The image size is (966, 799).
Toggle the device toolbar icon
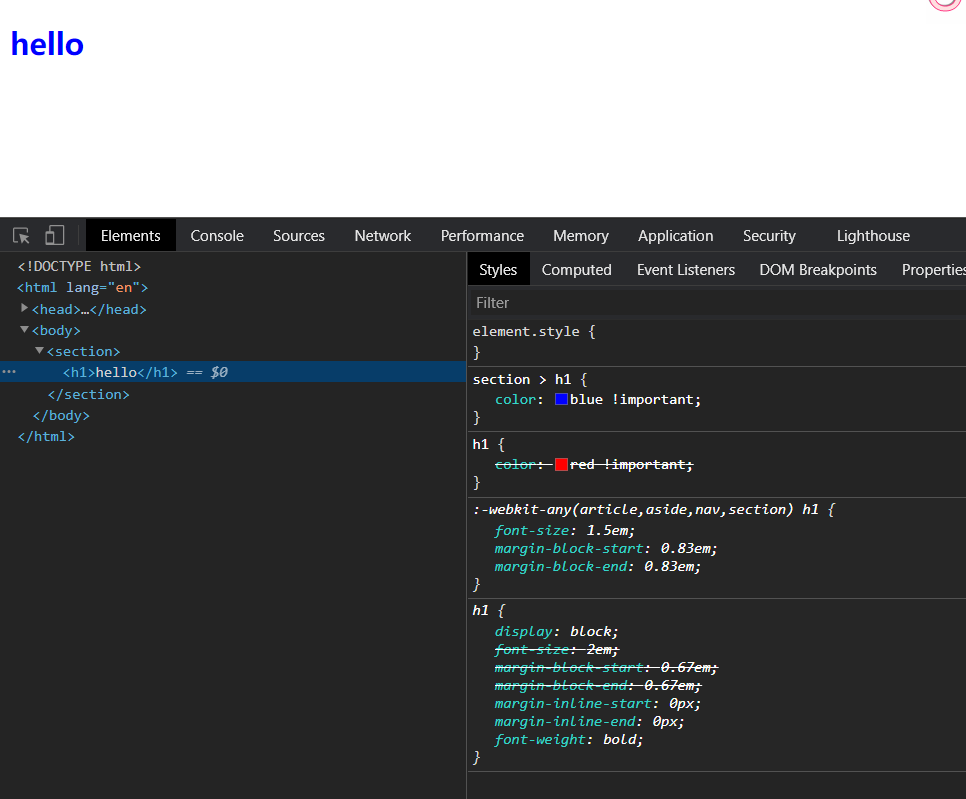coord(54,236)
